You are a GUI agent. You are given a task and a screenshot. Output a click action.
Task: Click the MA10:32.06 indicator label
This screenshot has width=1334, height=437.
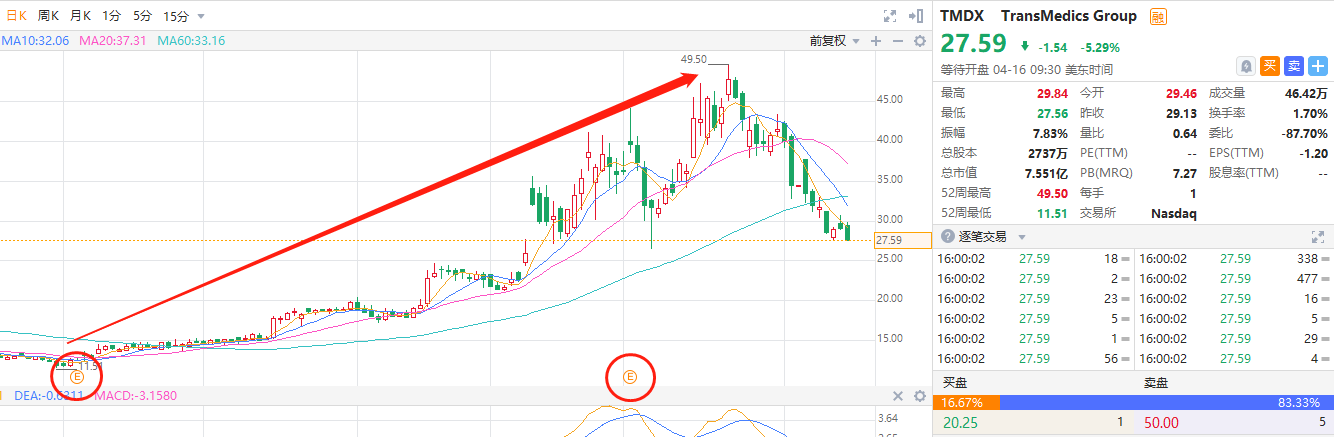pyautogui.click(x=35, y=41)
